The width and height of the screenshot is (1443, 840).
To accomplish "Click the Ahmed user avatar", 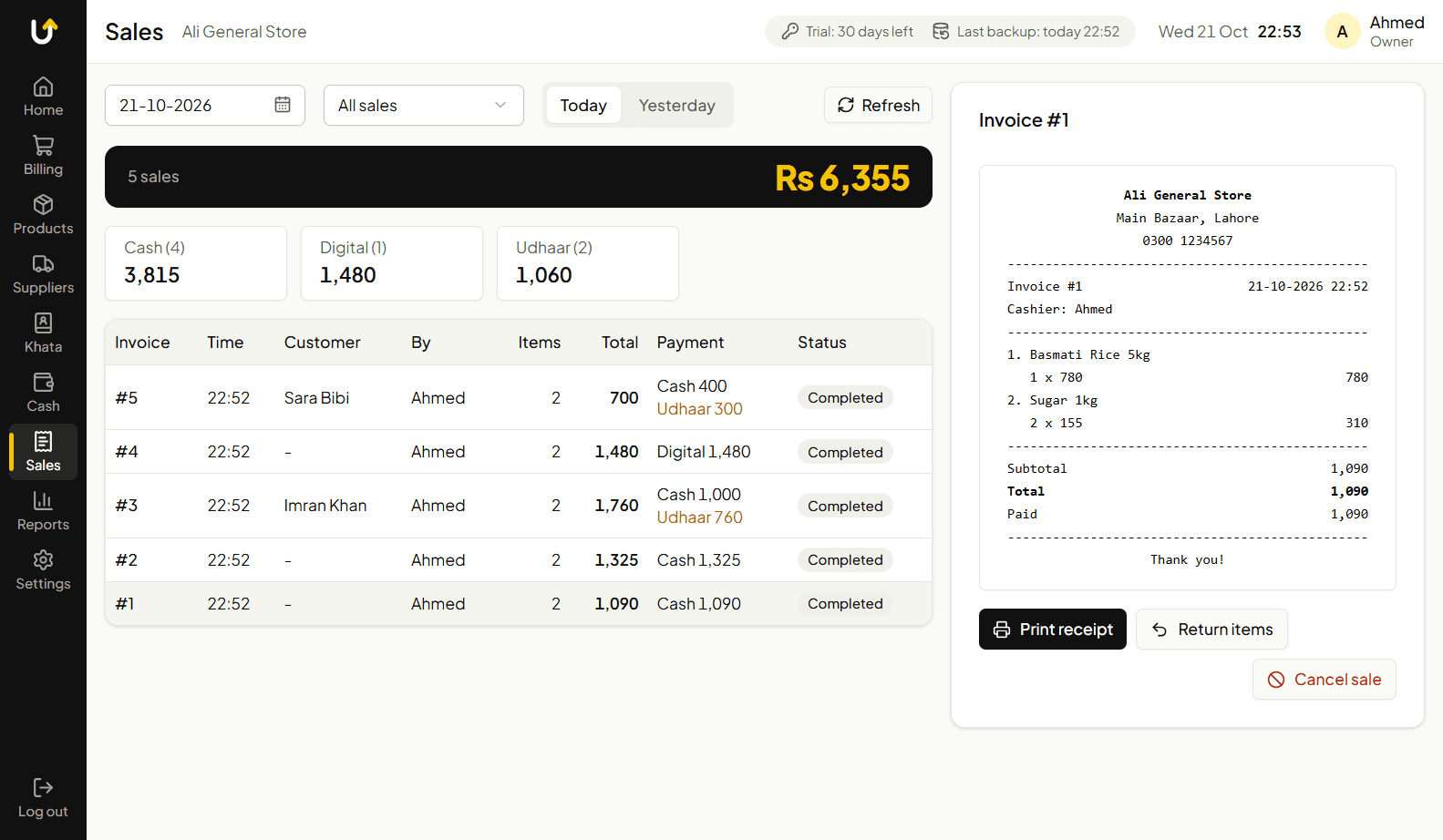I will point(1342,32).
